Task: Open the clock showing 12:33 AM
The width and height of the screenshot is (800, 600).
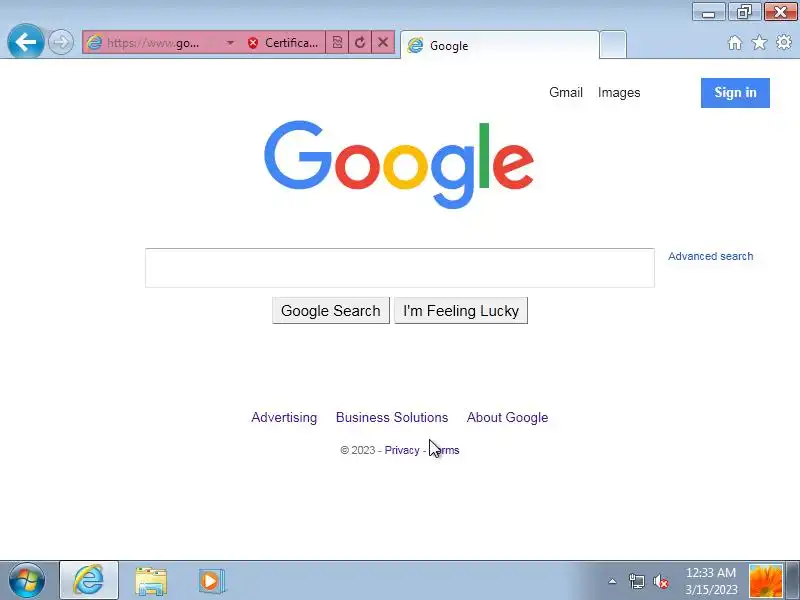Action: pos(711,581)
